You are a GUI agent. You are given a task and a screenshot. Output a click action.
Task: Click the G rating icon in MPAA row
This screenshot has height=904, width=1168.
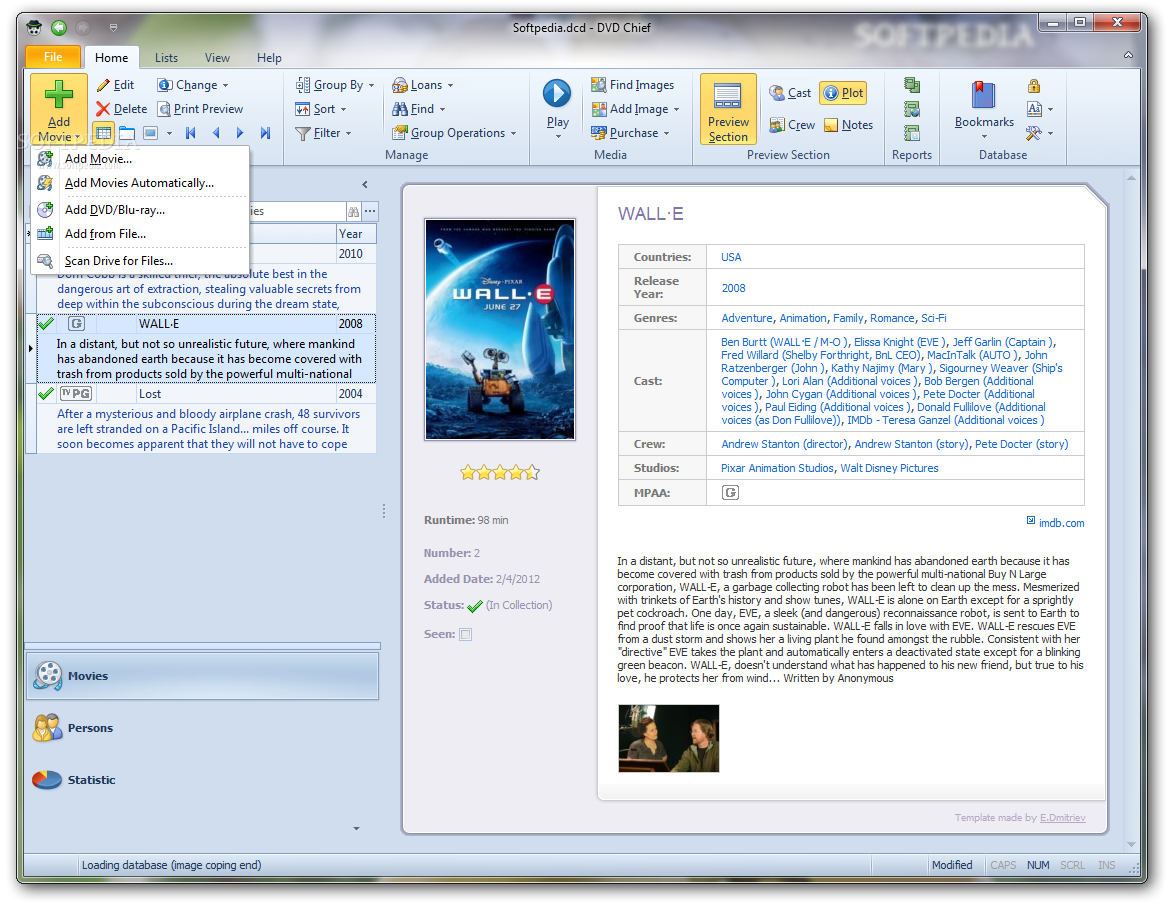pyautogui.click(x=731, y=493)
